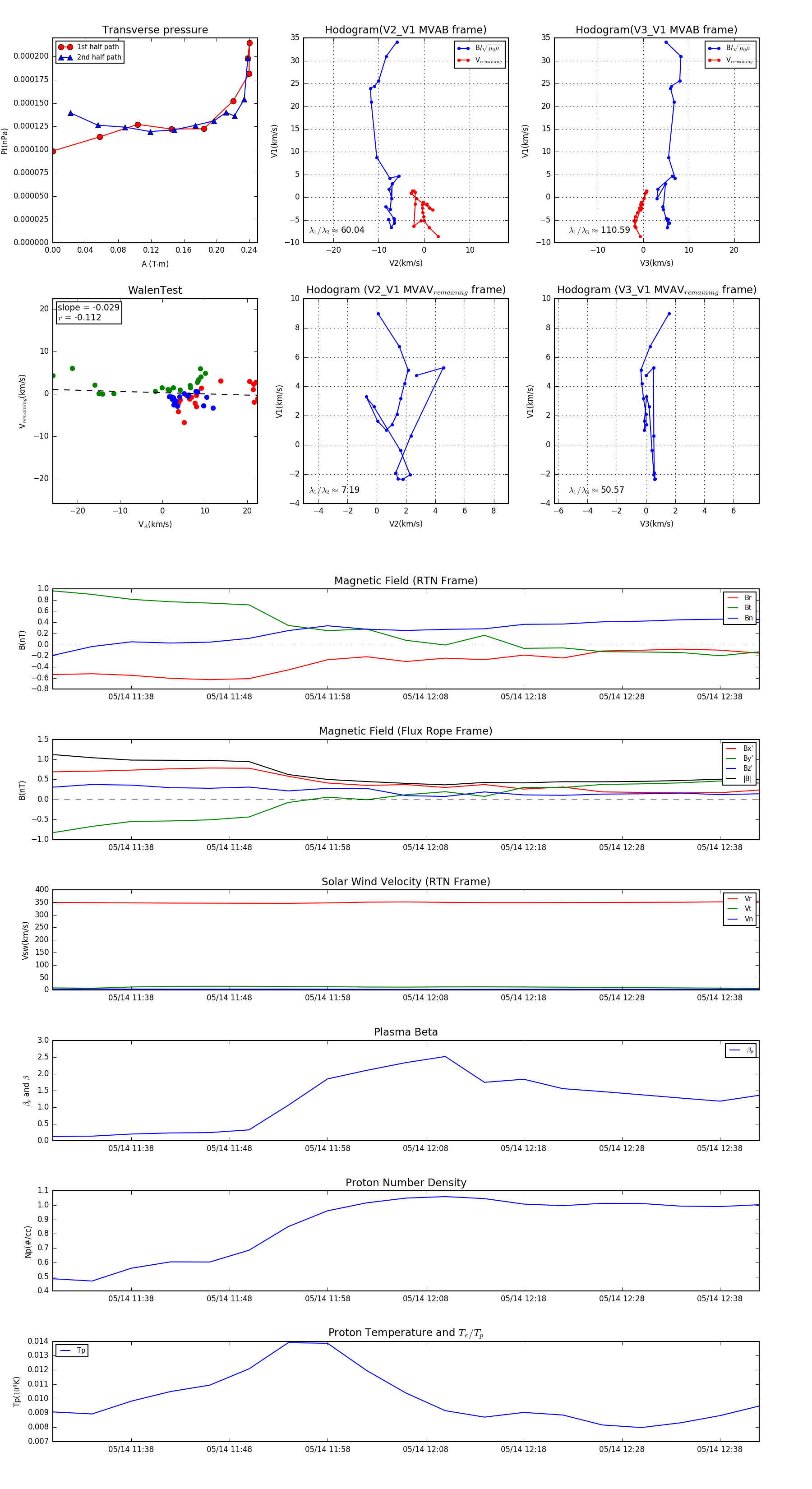Click the 'Hodogram (V2_V1 MVAV remaining frame)' title
812x1489 pixels.
(x=406, y=290)
